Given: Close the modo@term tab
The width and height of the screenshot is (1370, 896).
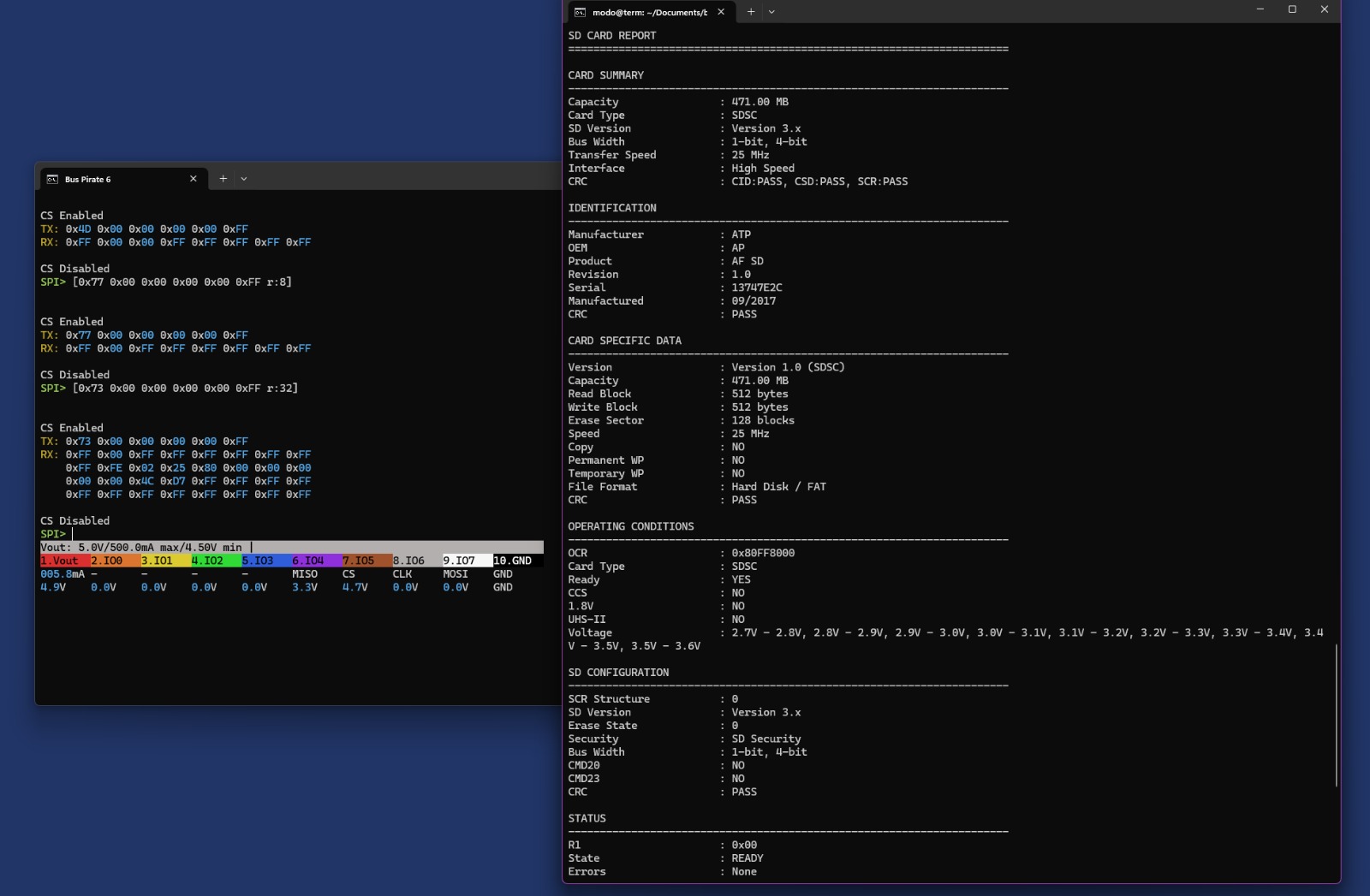Looking at the screenshot, I should (721, 12).
